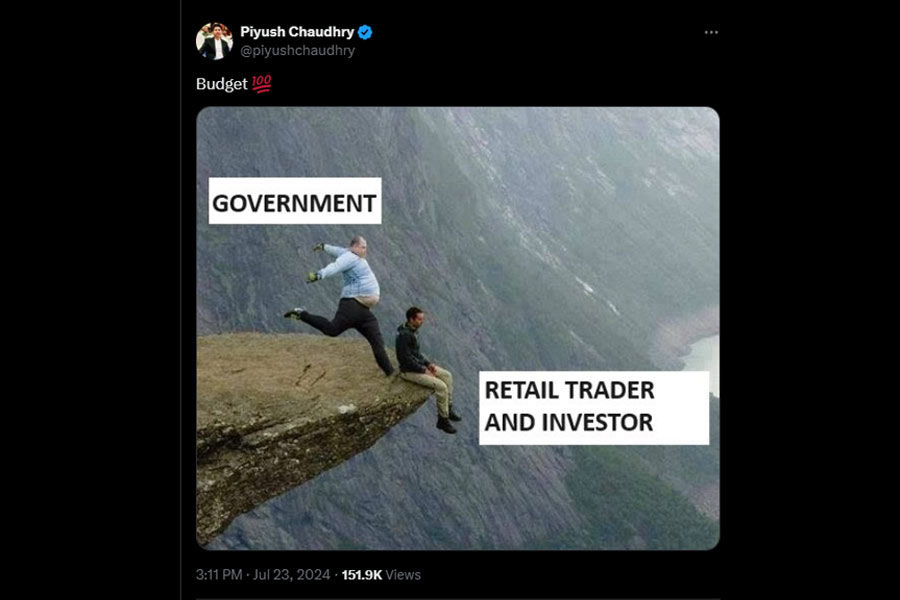Click the man sitting on the cliff edge
900x600 pixels.
click(x=426, y=367)
